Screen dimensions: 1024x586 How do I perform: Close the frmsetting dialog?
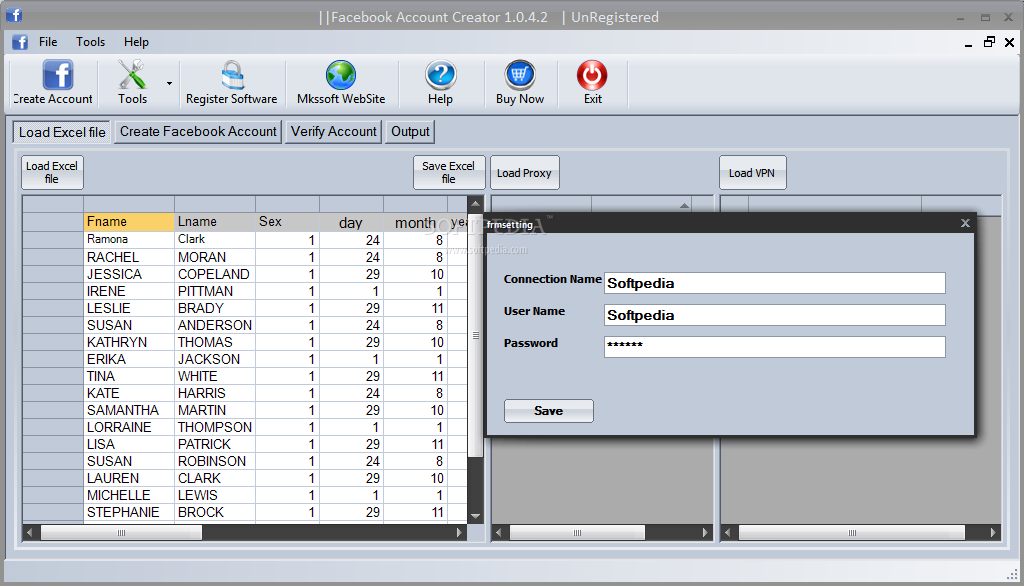(965, 223)
